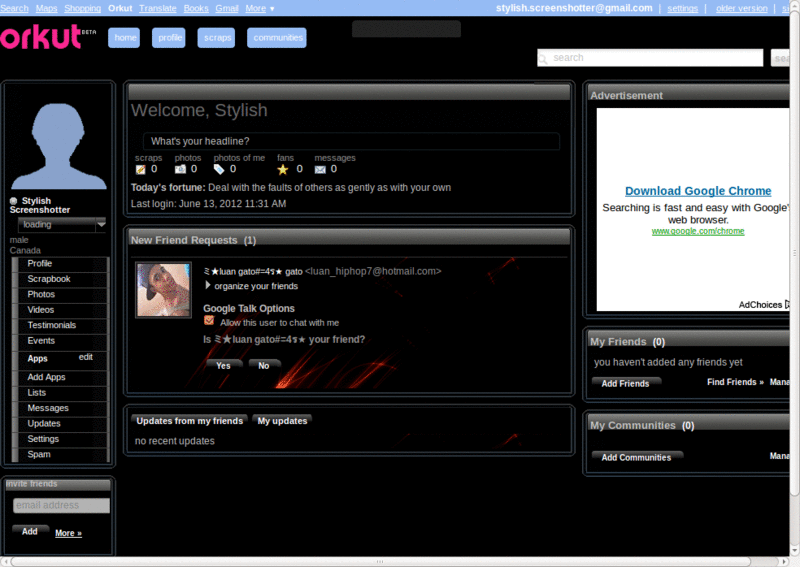
Task: Click the scraps pencil icon
Action: [140, 169]
